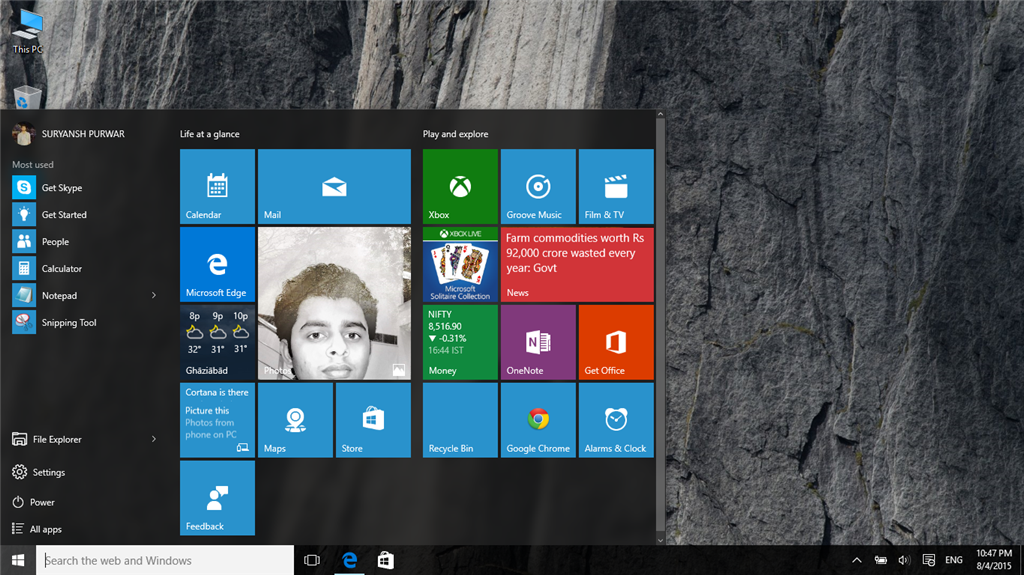Launch the Xbox tile
Image resolution: width=1024 pixels, height=575 pixels.
(460, 186)
